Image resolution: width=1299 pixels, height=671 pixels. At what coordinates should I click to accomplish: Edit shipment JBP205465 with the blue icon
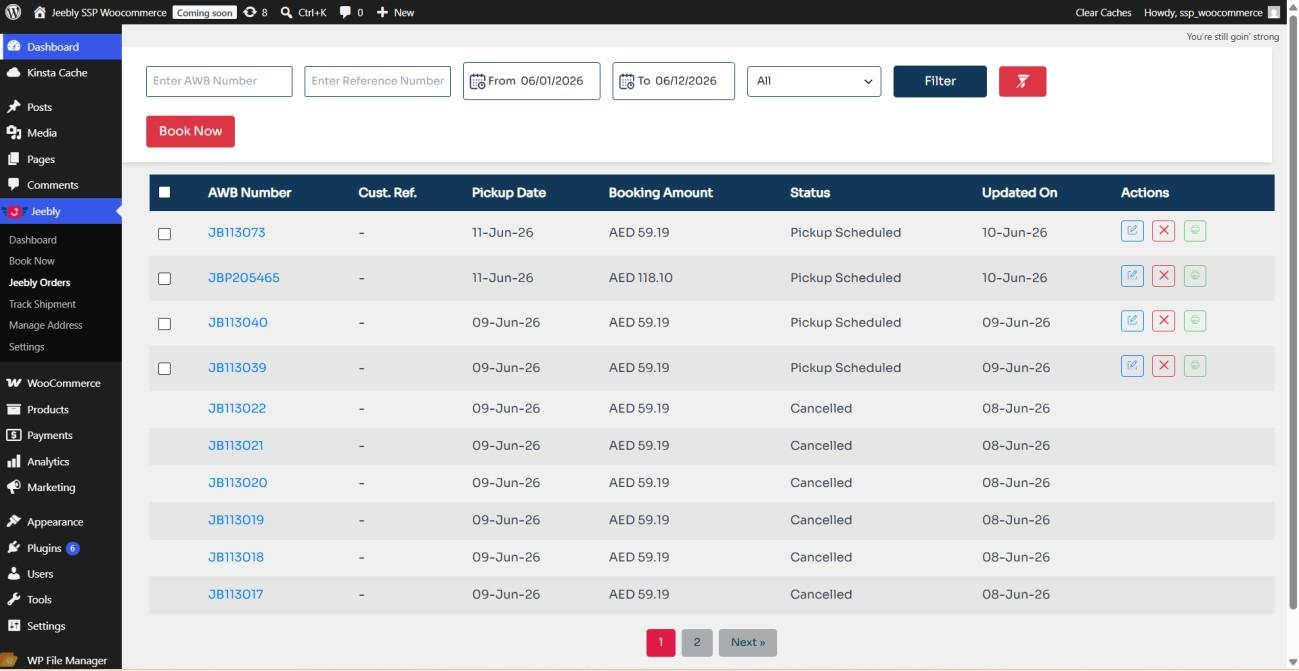click(x=1132, y=275)
